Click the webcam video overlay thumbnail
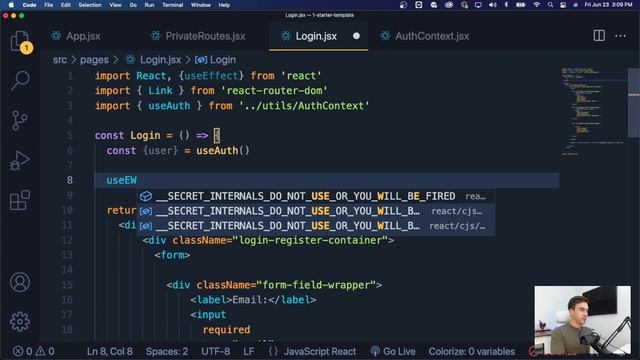640x360 pixels. 582,320
